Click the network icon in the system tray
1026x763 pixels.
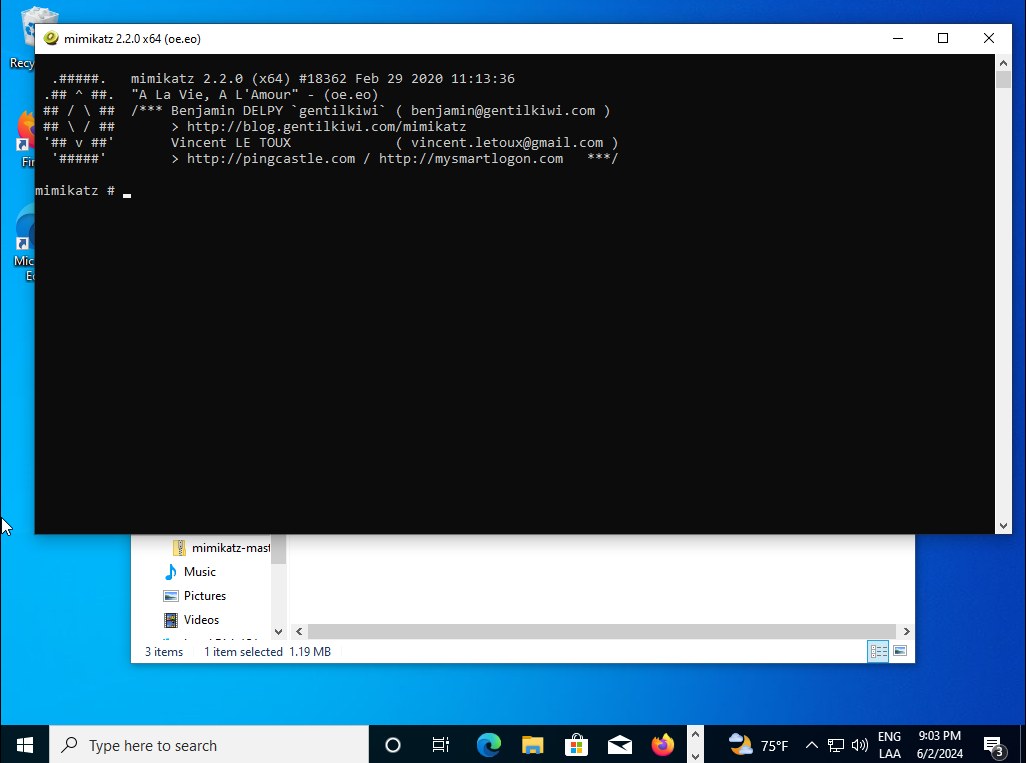(x=836, y=744)
